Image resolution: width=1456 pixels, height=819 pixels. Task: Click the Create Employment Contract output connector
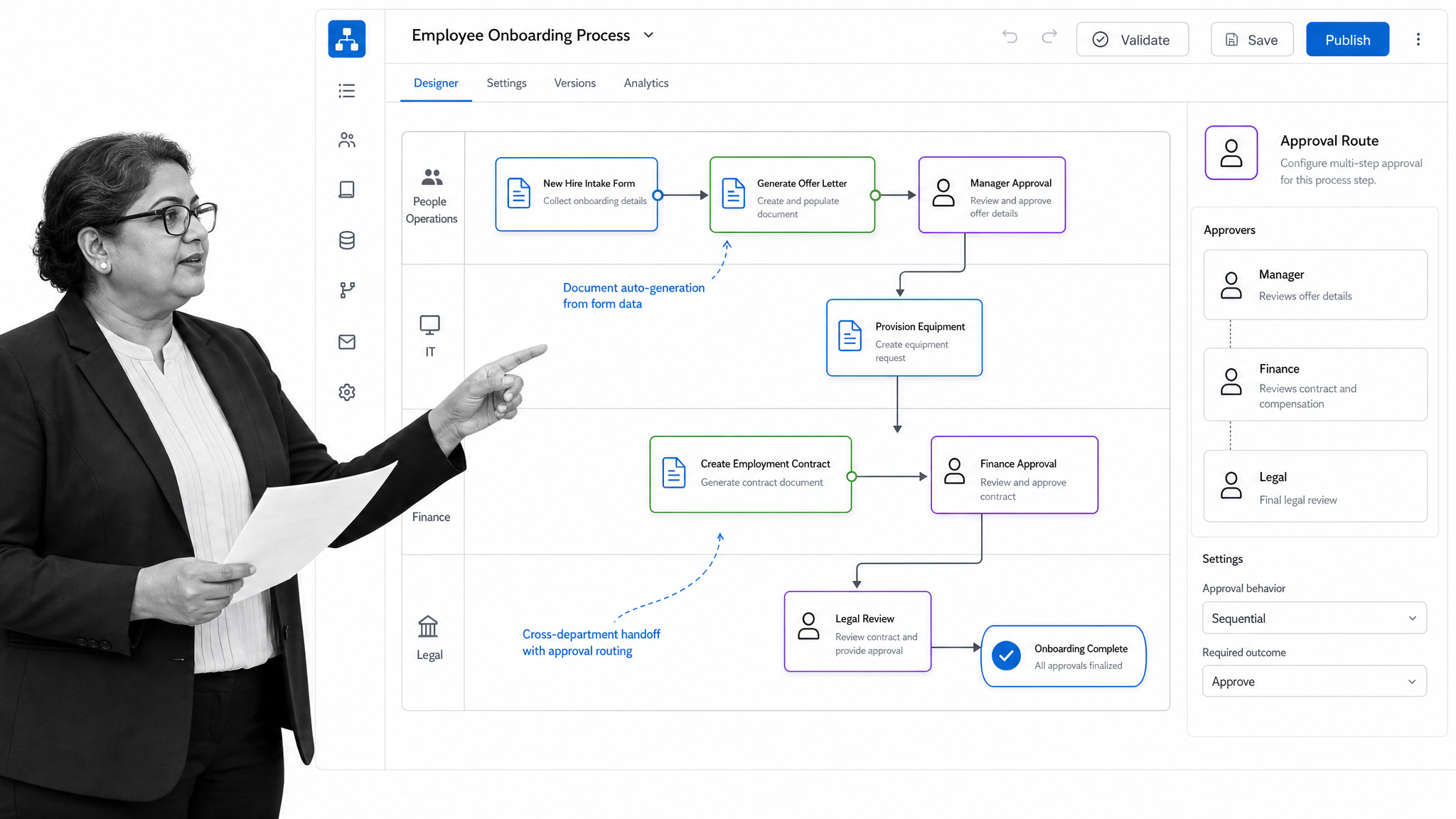pyautogui.click(x=852, y=476)
